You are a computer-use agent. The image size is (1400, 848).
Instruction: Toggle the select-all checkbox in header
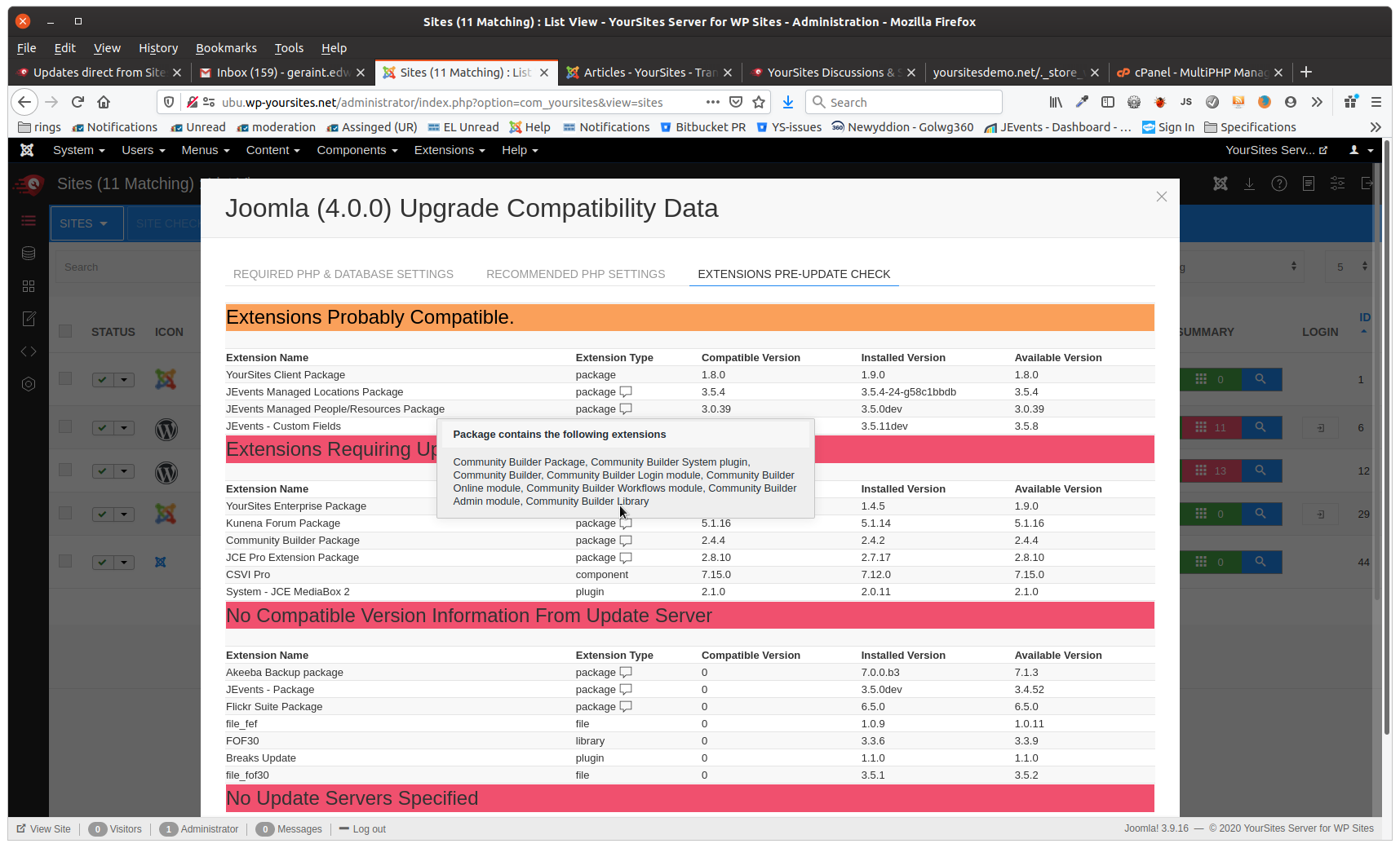[x=65, y=331]
